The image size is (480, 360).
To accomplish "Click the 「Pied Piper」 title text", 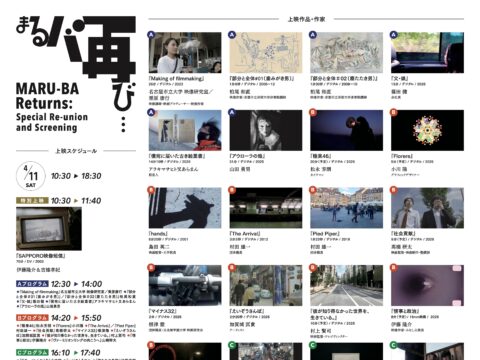I will (x=325, y=234).
